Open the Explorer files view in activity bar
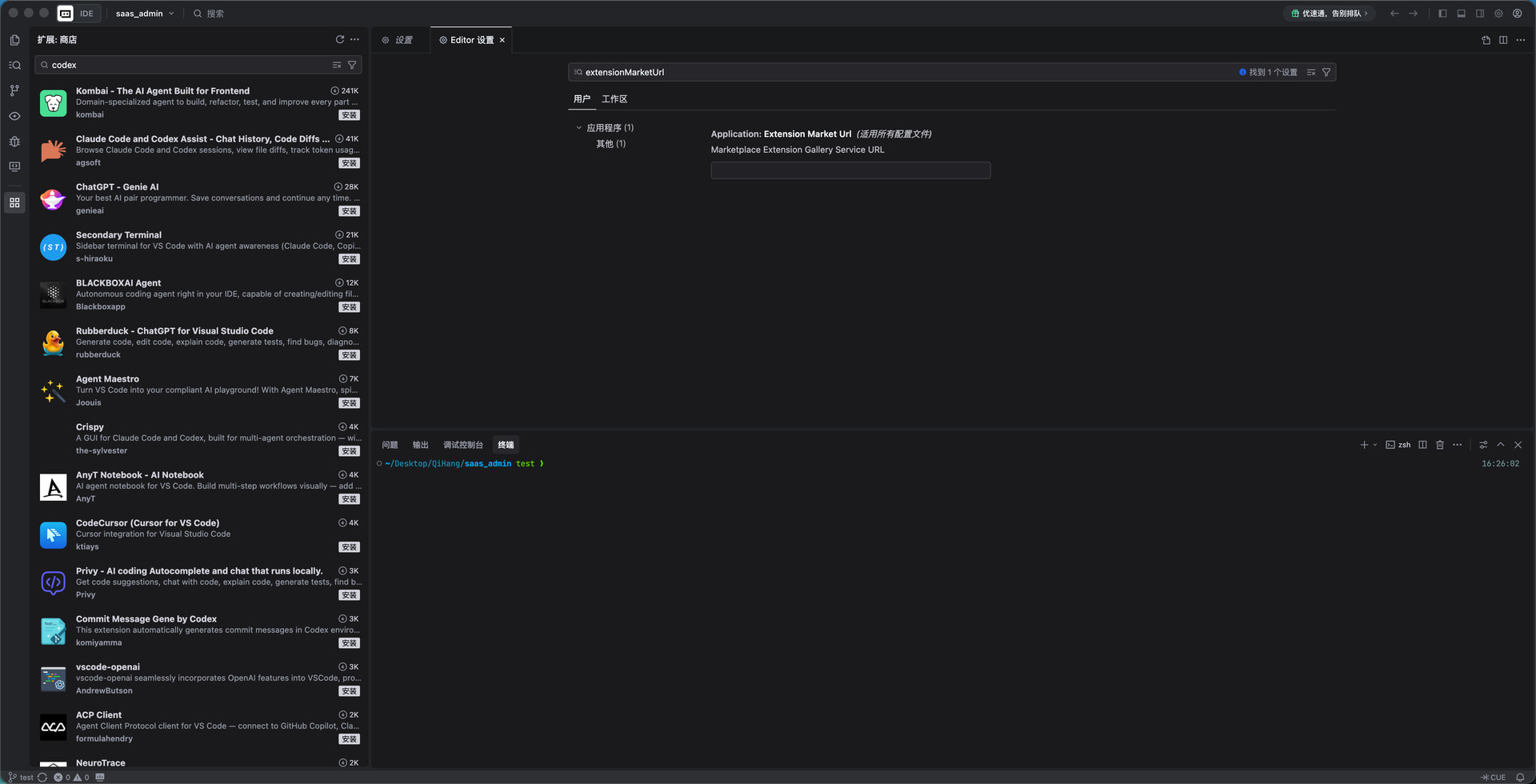1536x784 pixels. click(14, 40)
